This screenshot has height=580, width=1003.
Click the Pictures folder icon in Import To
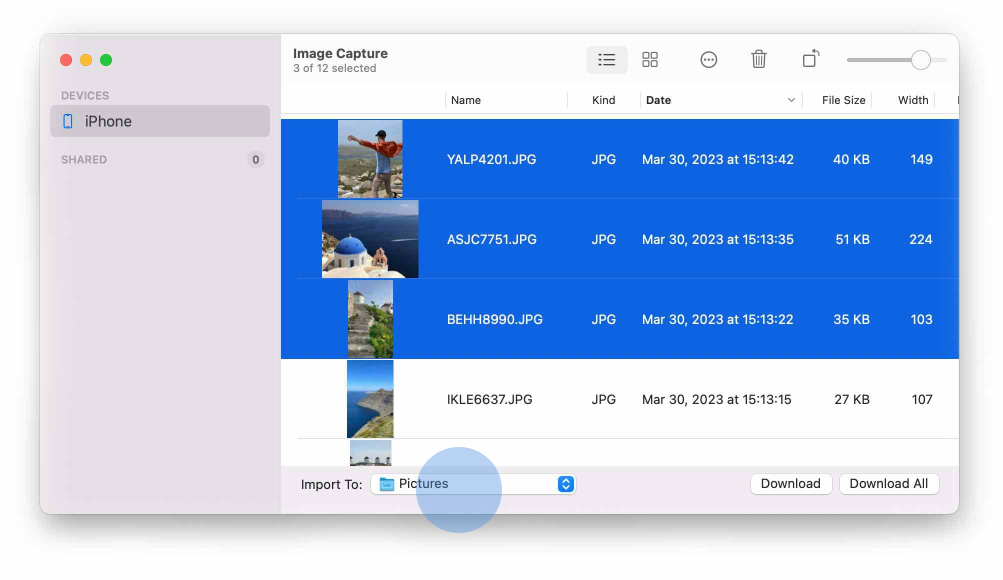click(x=389, y=483)
